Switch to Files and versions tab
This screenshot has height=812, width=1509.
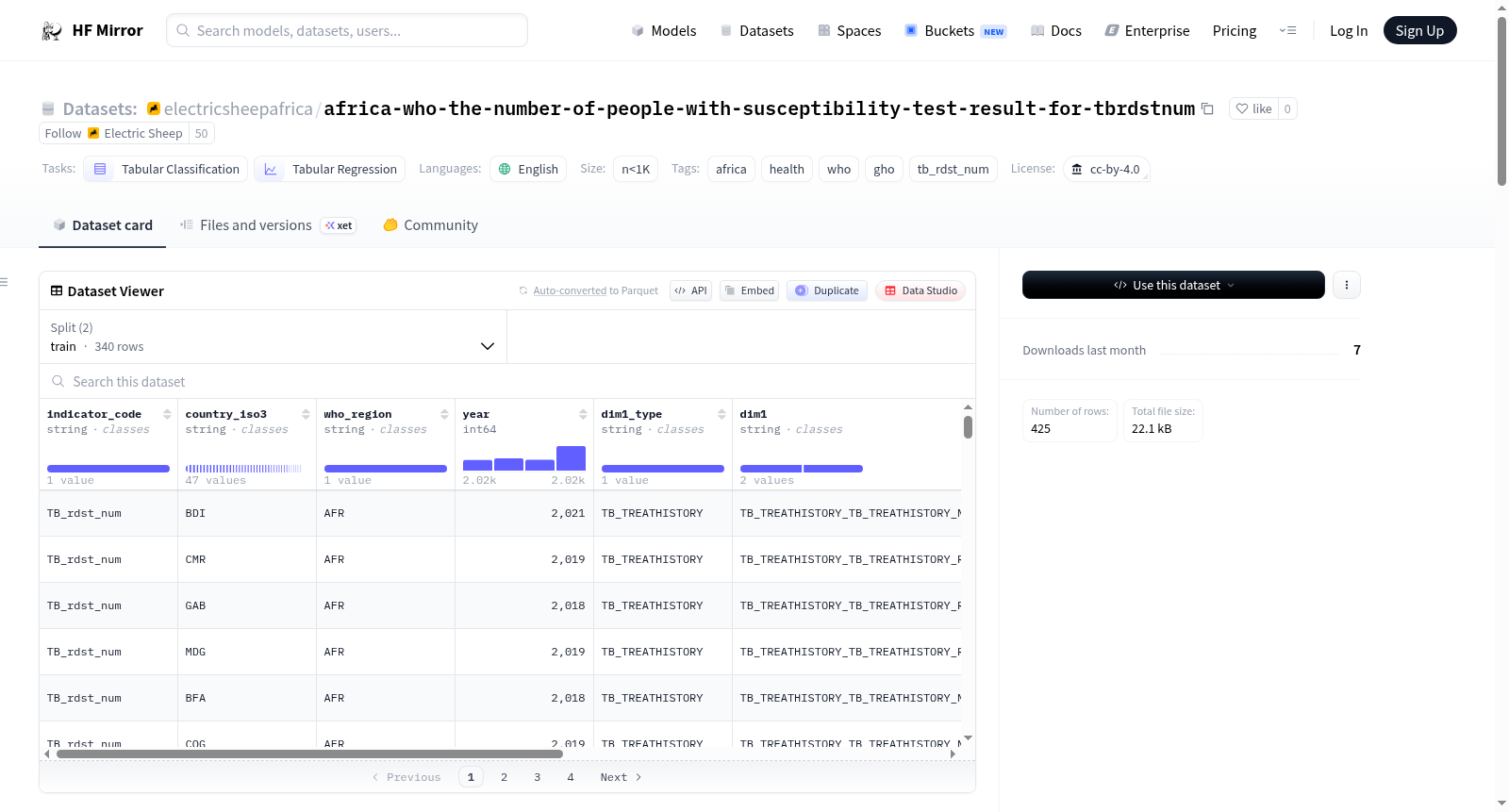pos(268,225)
